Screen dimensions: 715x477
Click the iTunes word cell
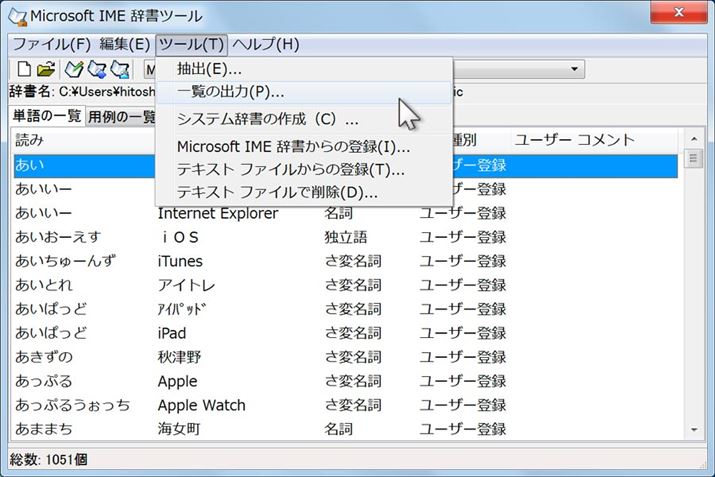(180, 261)
